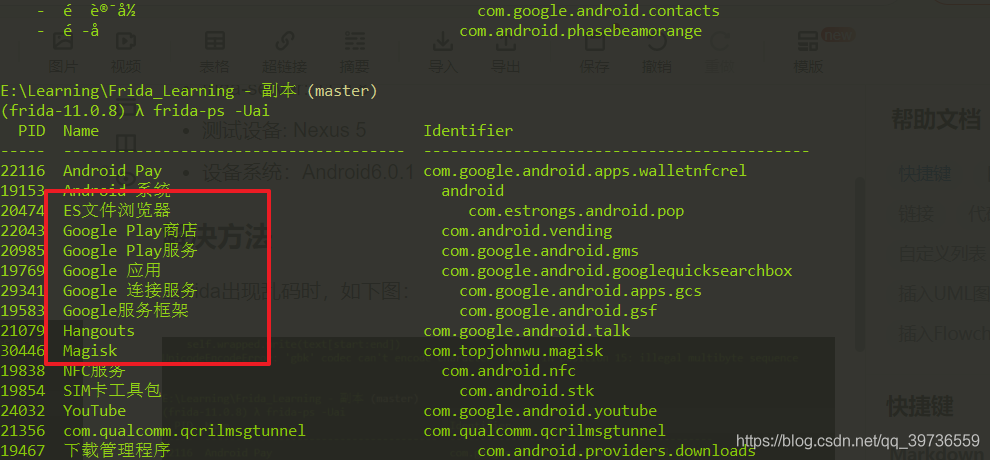Select com.google.android.apps.walletnfcrel identifier
Screen dimensions: 990x460
585,171
